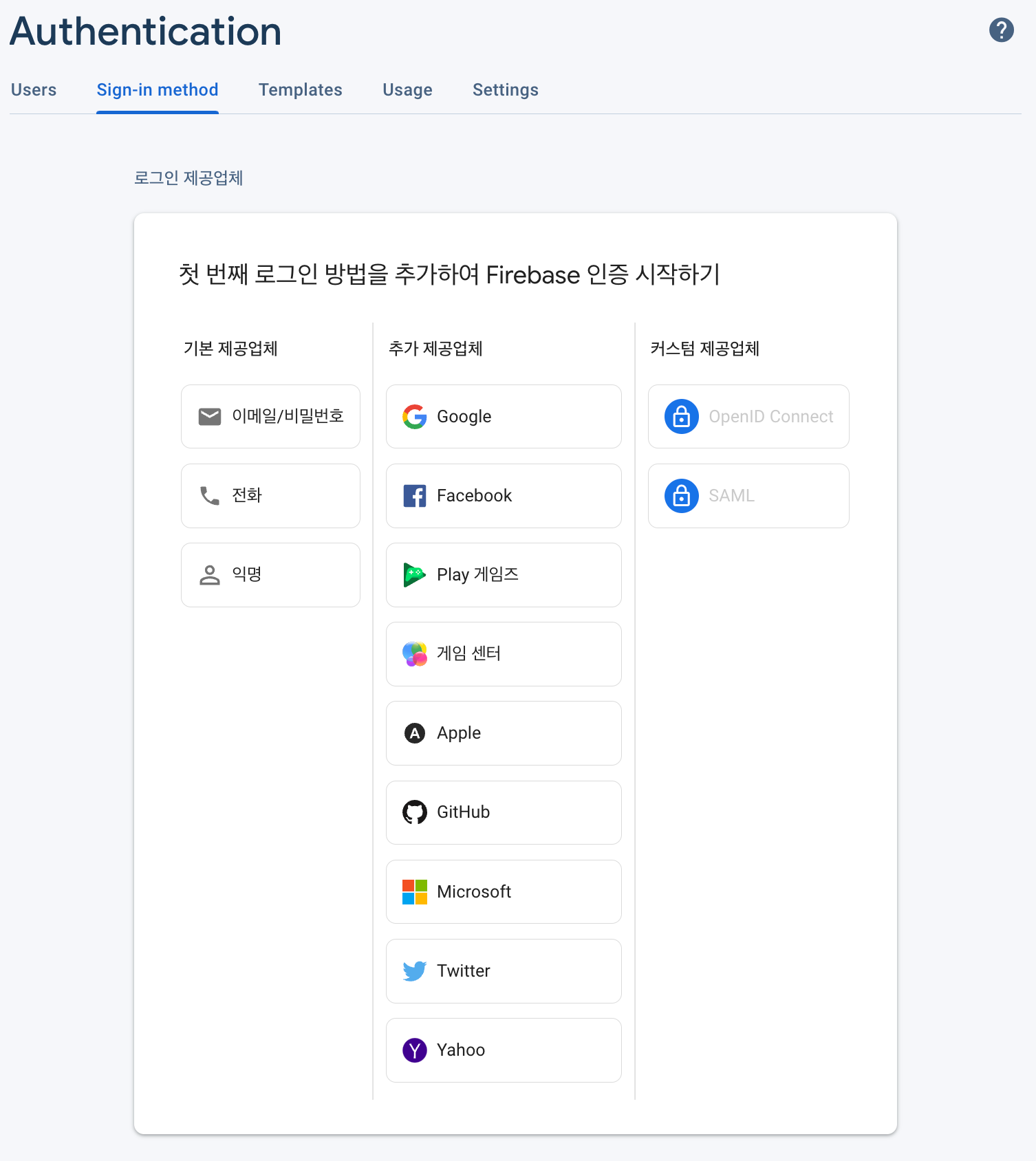
Task: Select Twitter as sign-in provider
Action: click(x=504, y=971)
